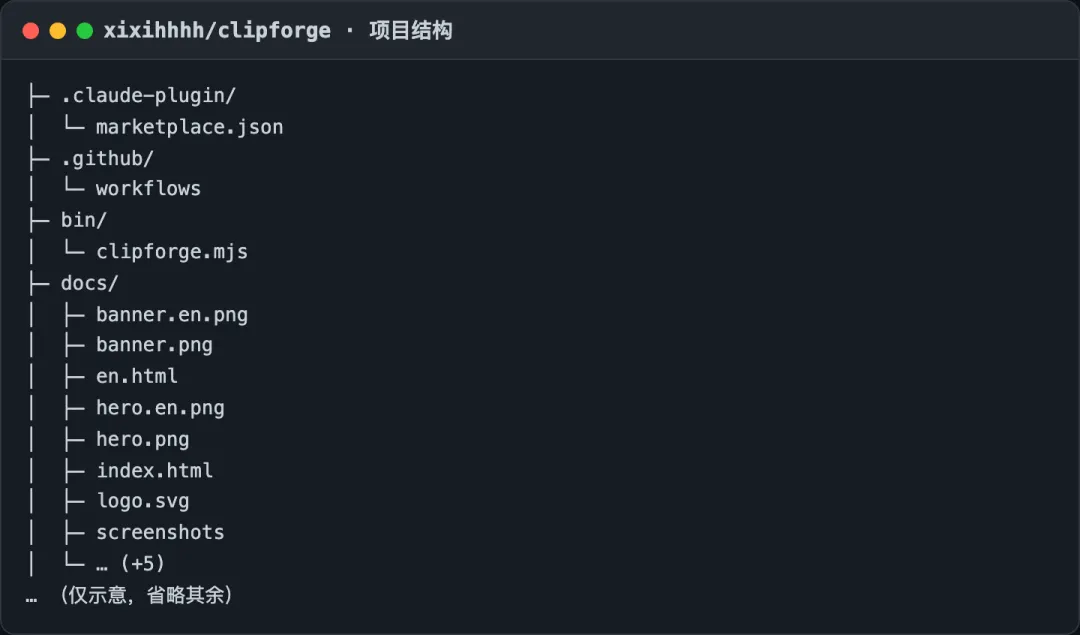Screen dimensions: 1080x635
Task: Open banner.en.png in docs
Action: (x=172, y=315)
